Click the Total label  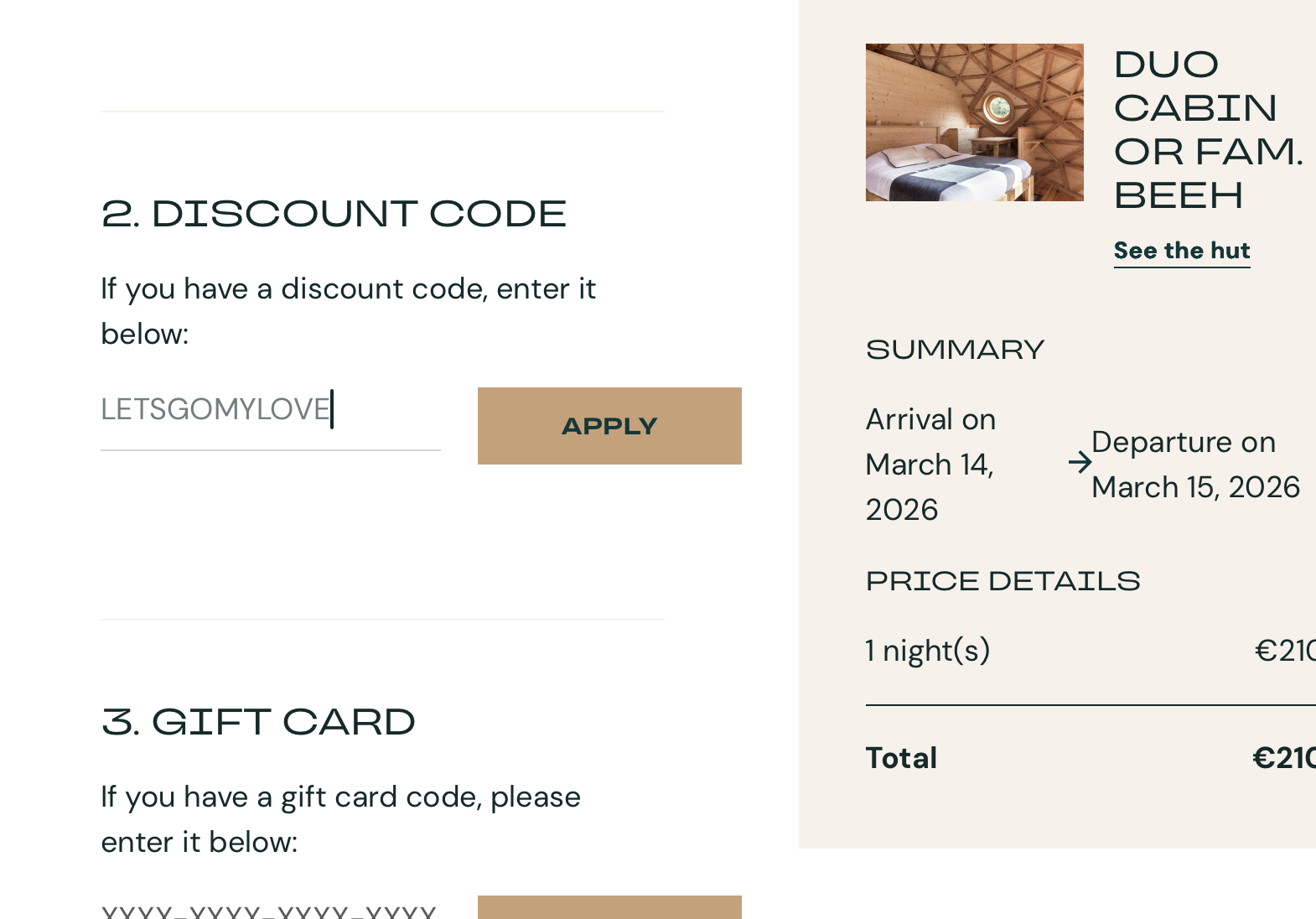pos(901,758)
